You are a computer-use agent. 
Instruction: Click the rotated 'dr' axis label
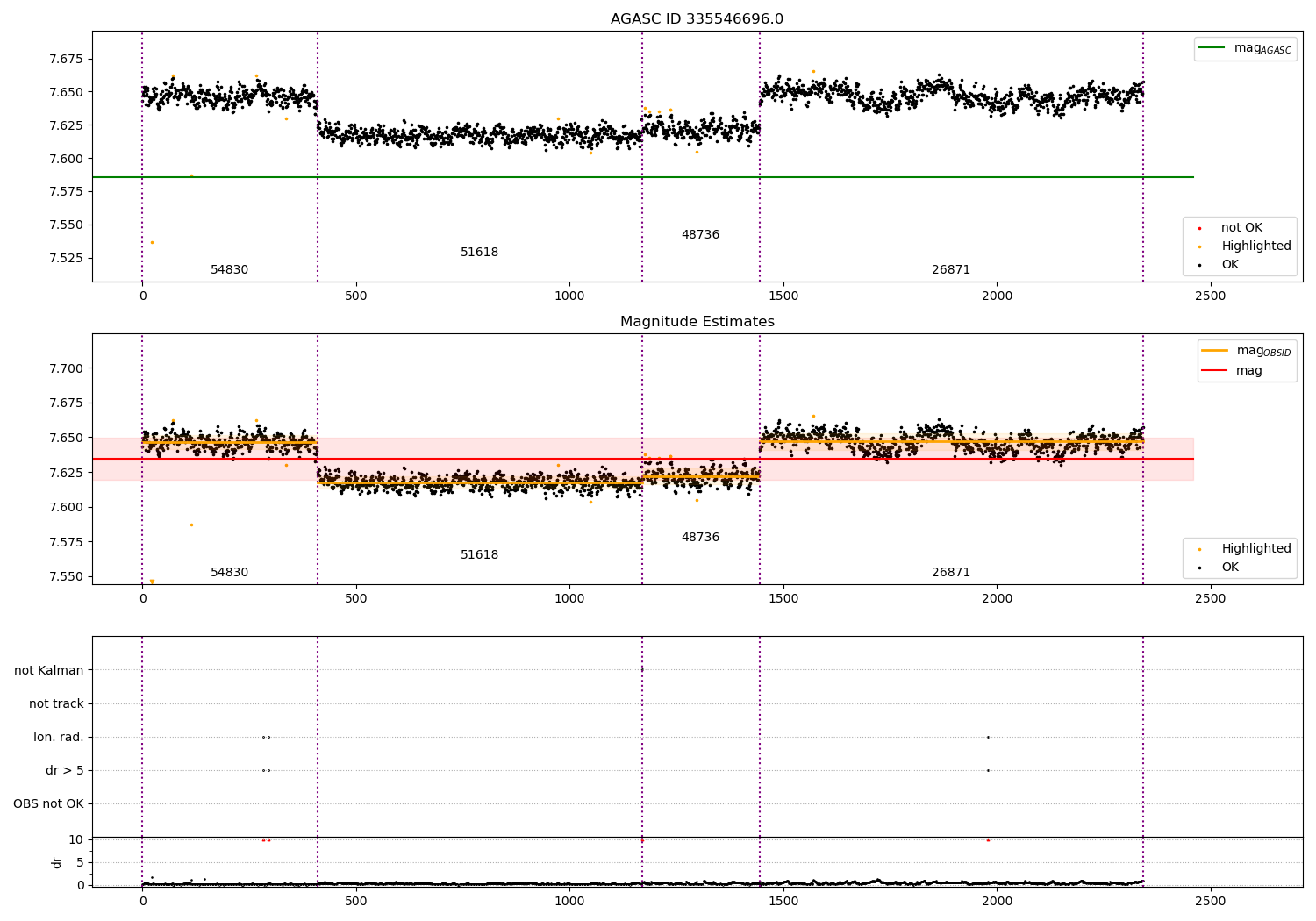pyautogui.click(x=57, y=862)
